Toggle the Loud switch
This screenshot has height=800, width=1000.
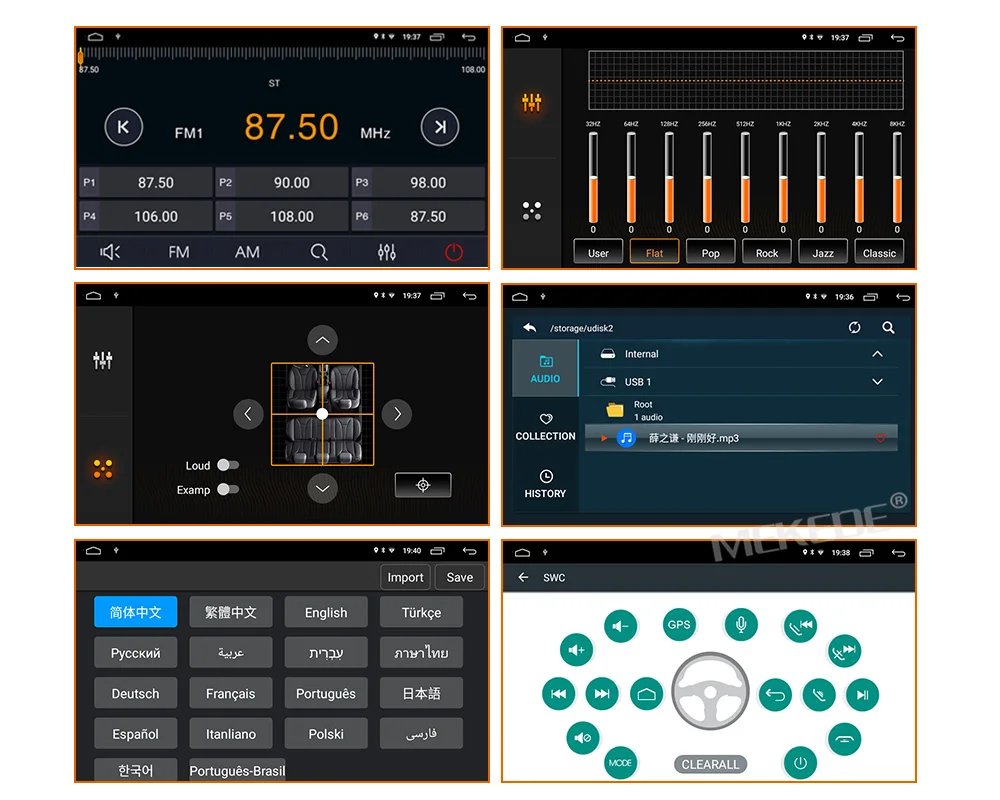[228, 465]
